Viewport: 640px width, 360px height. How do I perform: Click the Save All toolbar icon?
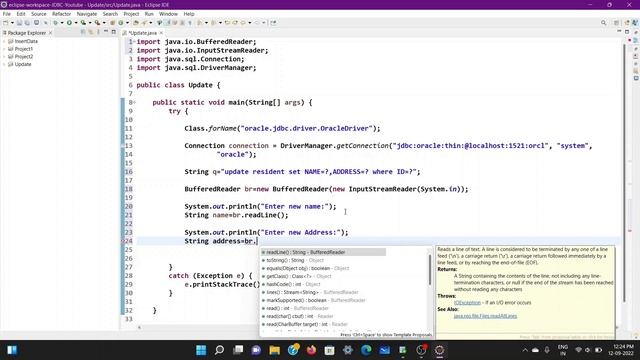(x=27, y=23)
